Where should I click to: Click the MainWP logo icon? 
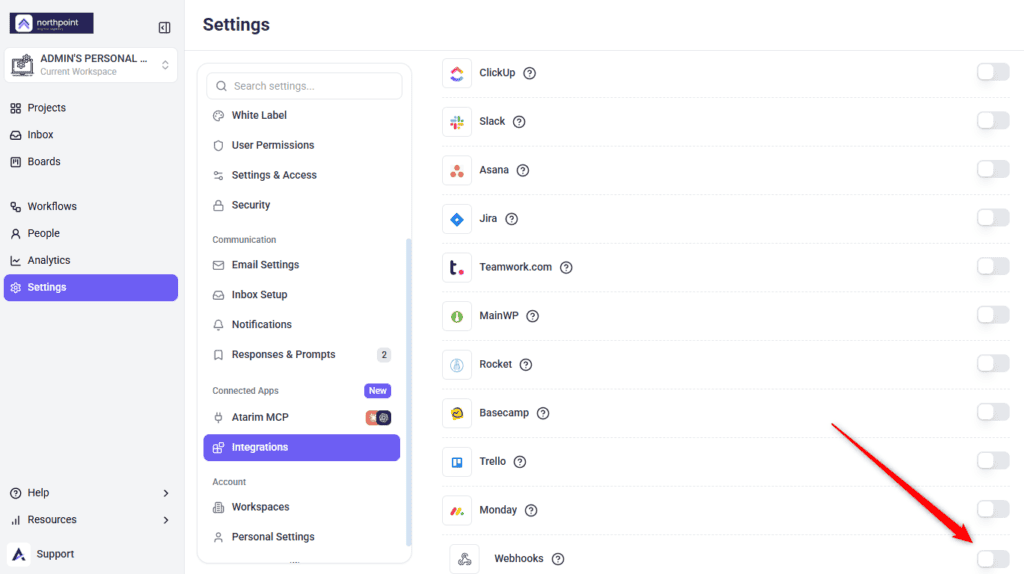pyautogui.click(x=456, y=316)
